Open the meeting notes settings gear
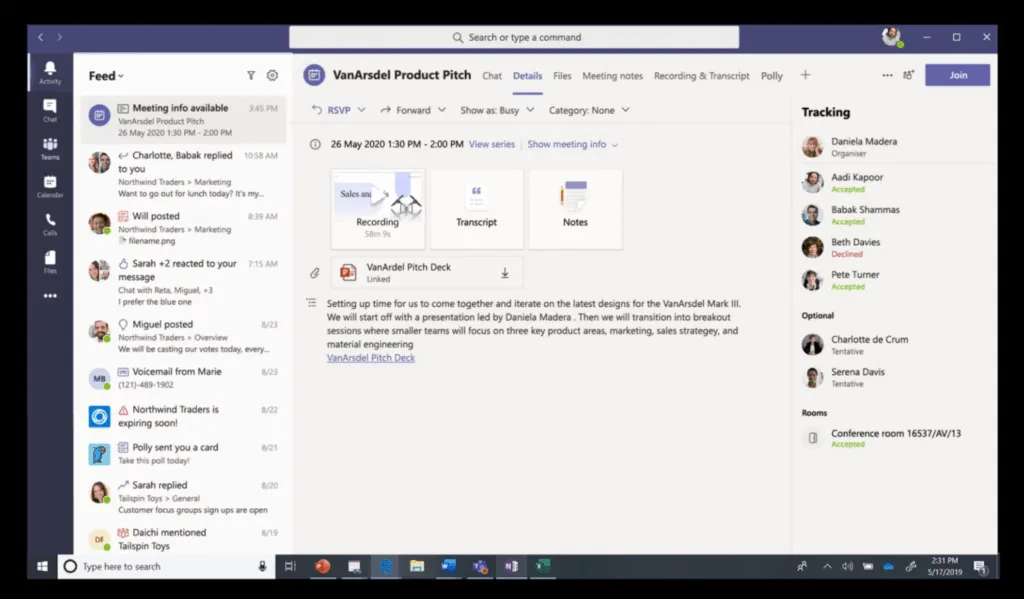Viewport: 1024px width, 599px height. (x=272, y=75)
